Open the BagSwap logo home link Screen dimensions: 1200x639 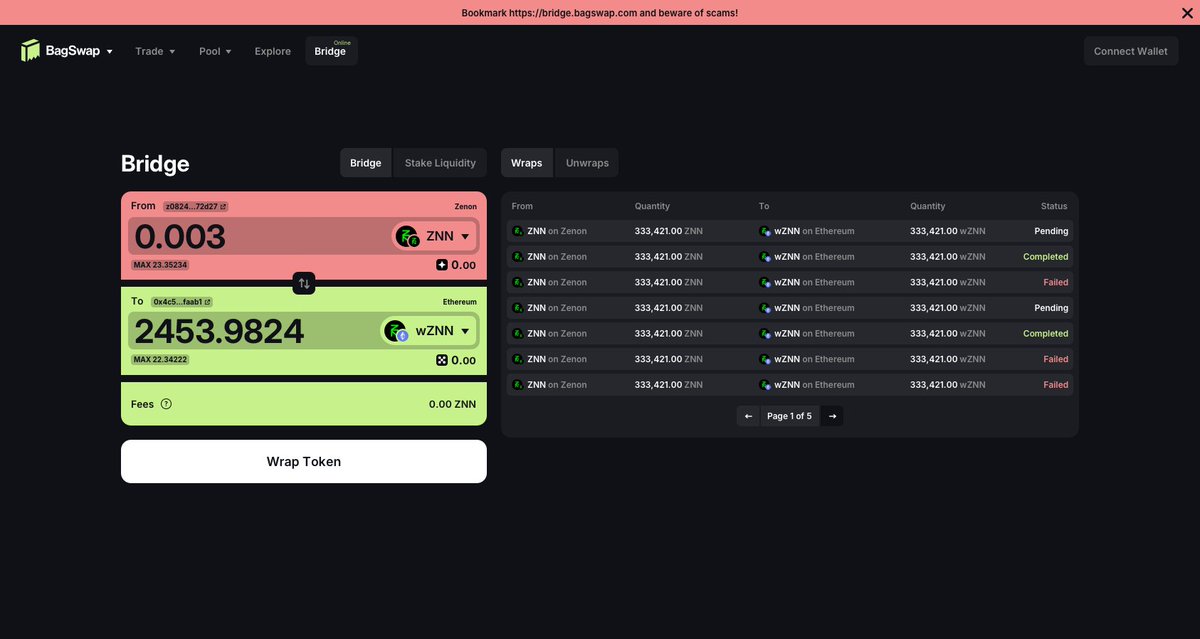[x=60, y=51]
